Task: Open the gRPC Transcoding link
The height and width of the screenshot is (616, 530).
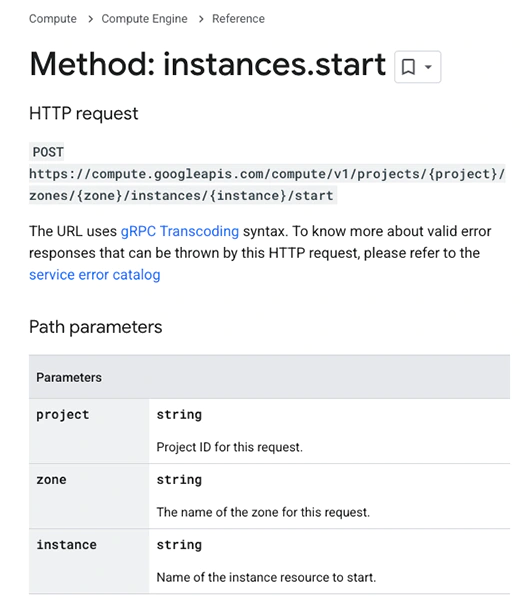Action: coord(180,231)
